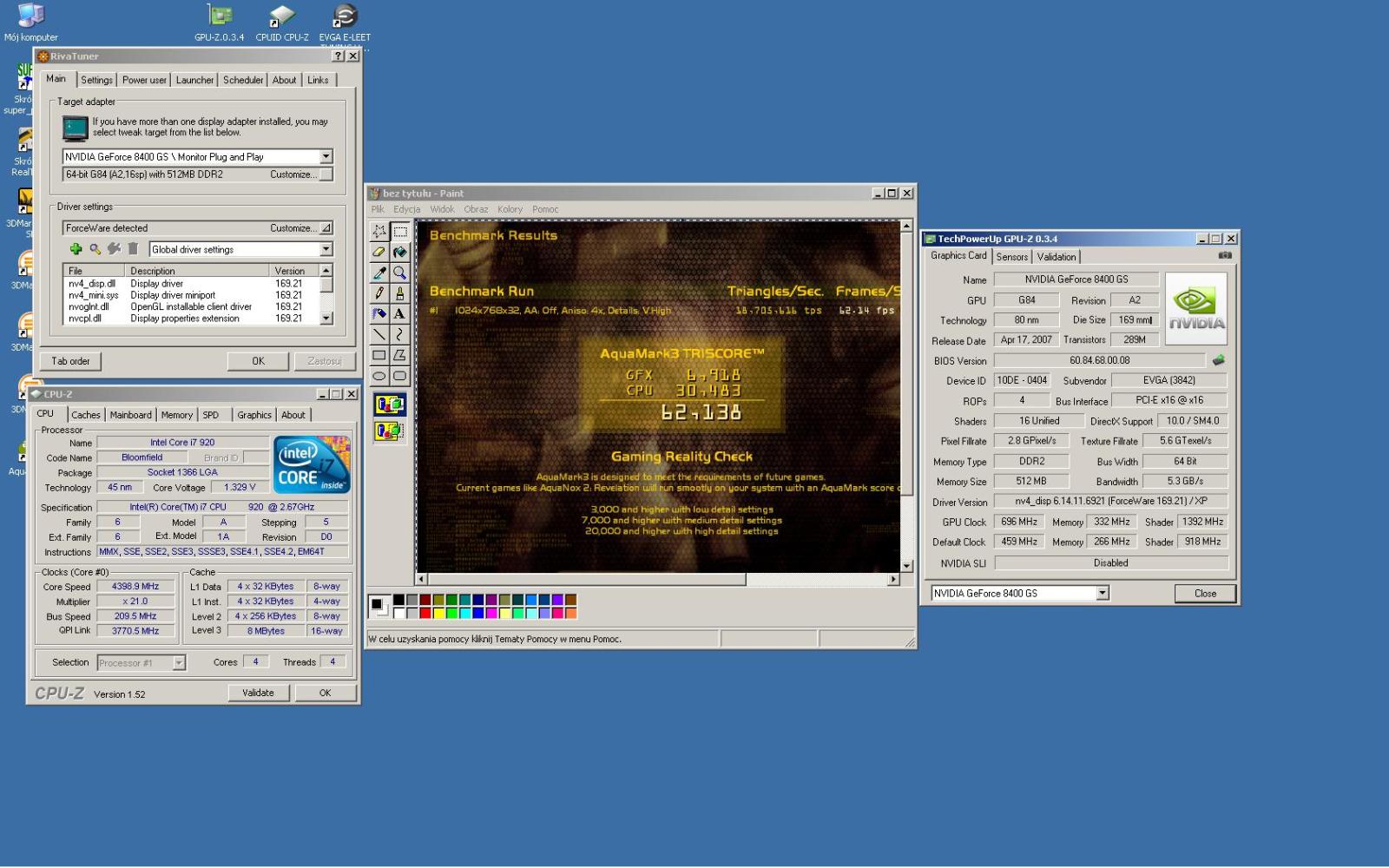The height and width of the screenshot is (868, 1389).
Task: Switch to the Mainboard tab in CPU-Z
Action: pyautogui.click(x=131, y=415)
